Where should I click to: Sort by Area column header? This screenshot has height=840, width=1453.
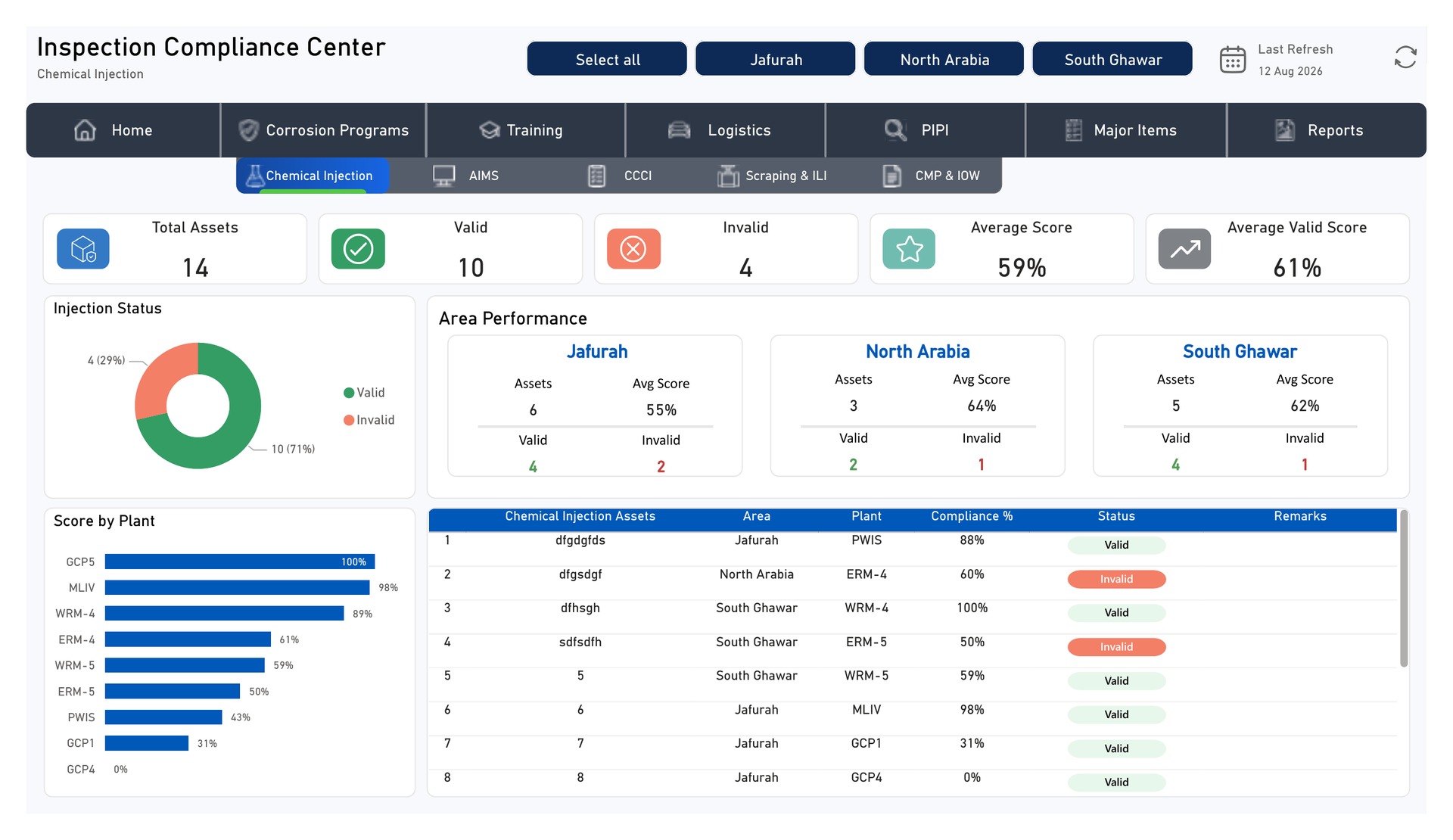click(757, 516)
